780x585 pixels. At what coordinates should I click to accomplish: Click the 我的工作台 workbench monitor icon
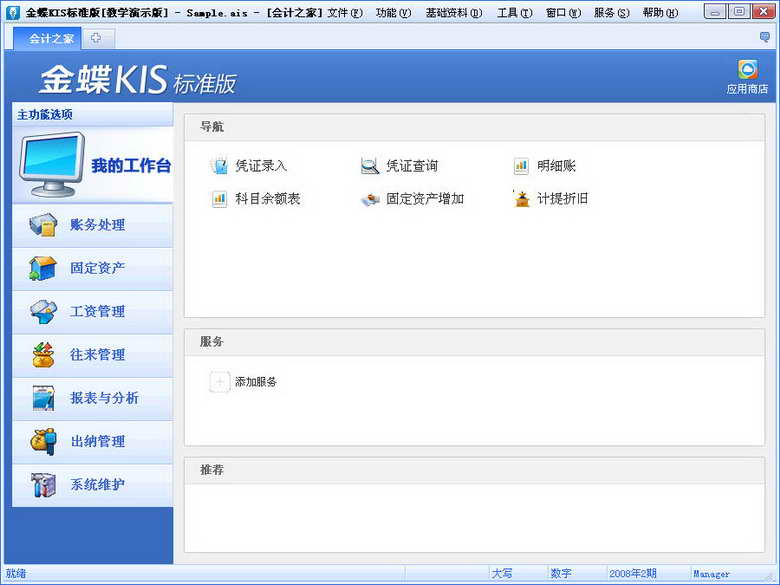pos(52,164)
